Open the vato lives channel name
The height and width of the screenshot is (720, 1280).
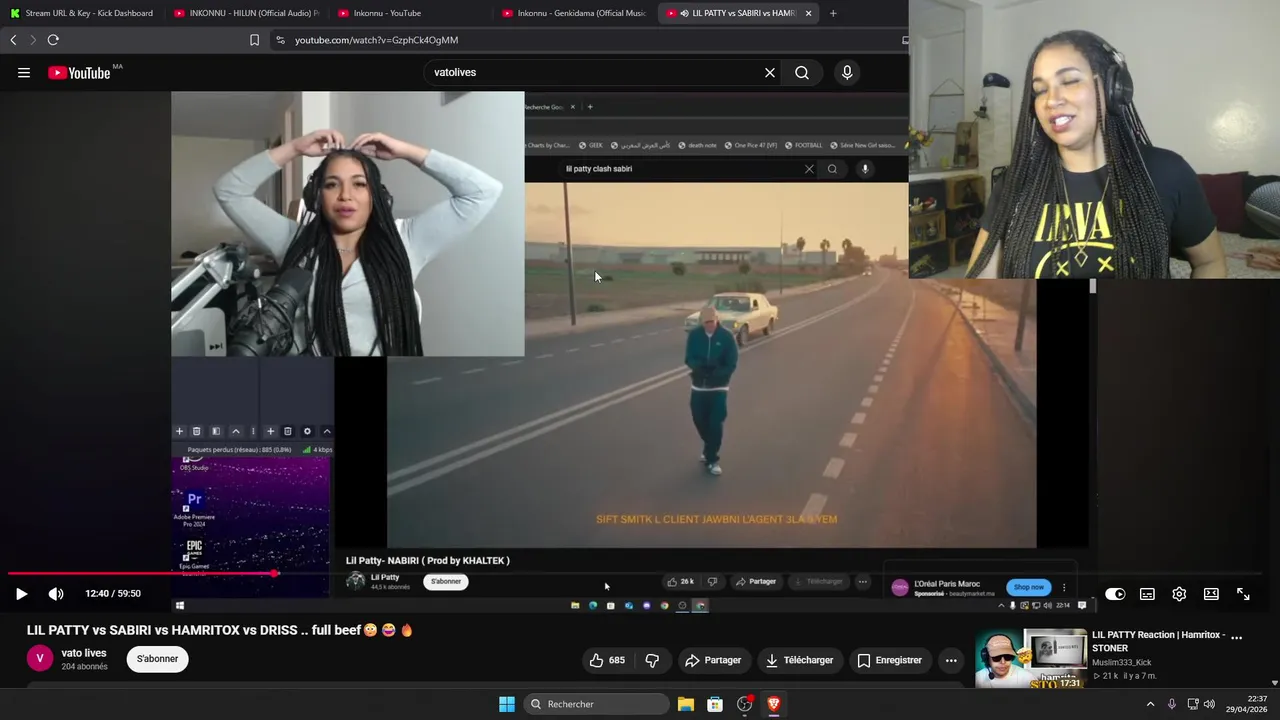(x=84, y=653)
